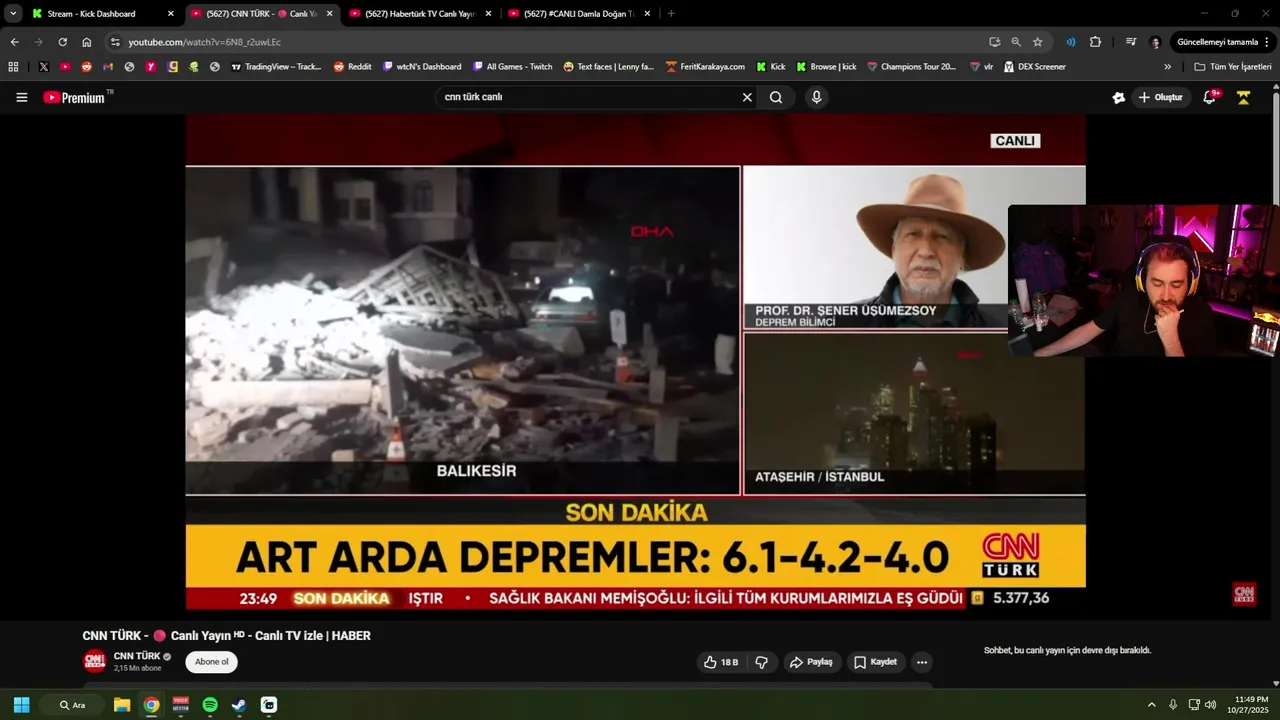This screenshot has width=1280, height=720.
Task: Click the browser home button
Action: (87, 42)
